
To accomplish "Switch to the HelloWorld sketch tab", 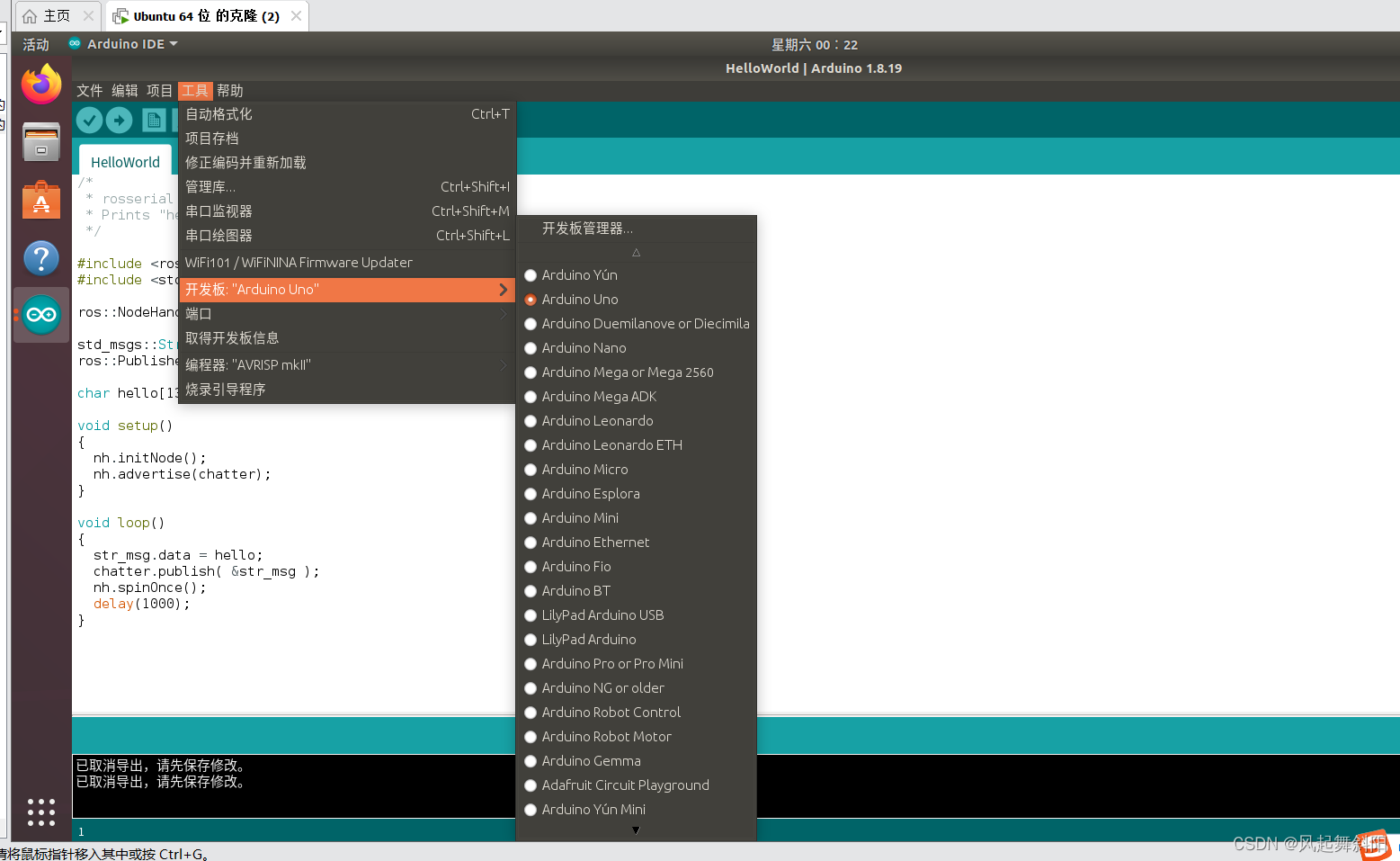I will pos(125,162).
